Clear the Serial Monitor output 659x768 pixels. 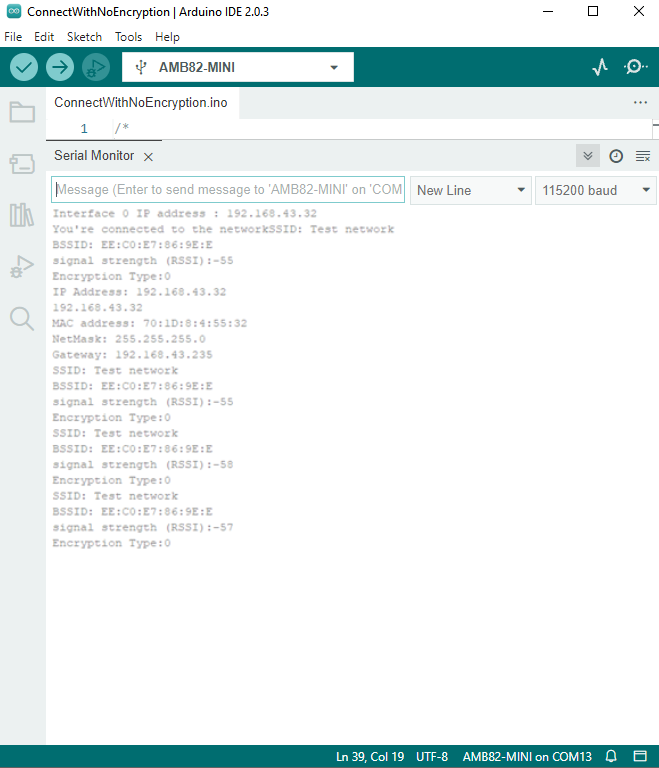tap(643, 156)
